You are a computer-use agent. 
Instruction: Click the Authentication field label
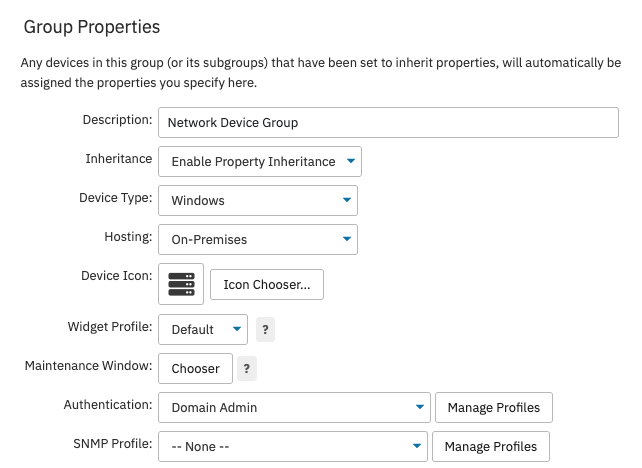pos(106,405)
